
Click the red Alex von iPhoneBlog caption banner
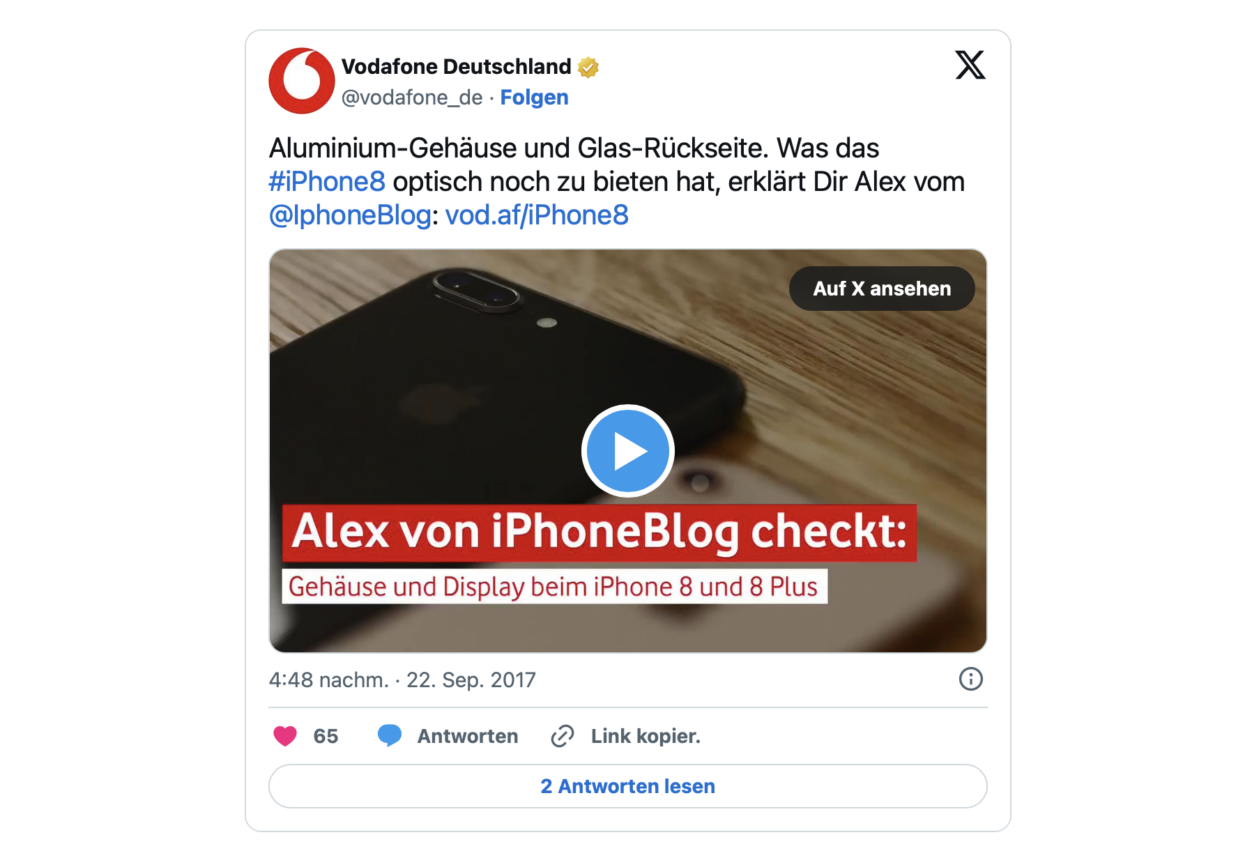pyautogui.click(x=599, y=532)
